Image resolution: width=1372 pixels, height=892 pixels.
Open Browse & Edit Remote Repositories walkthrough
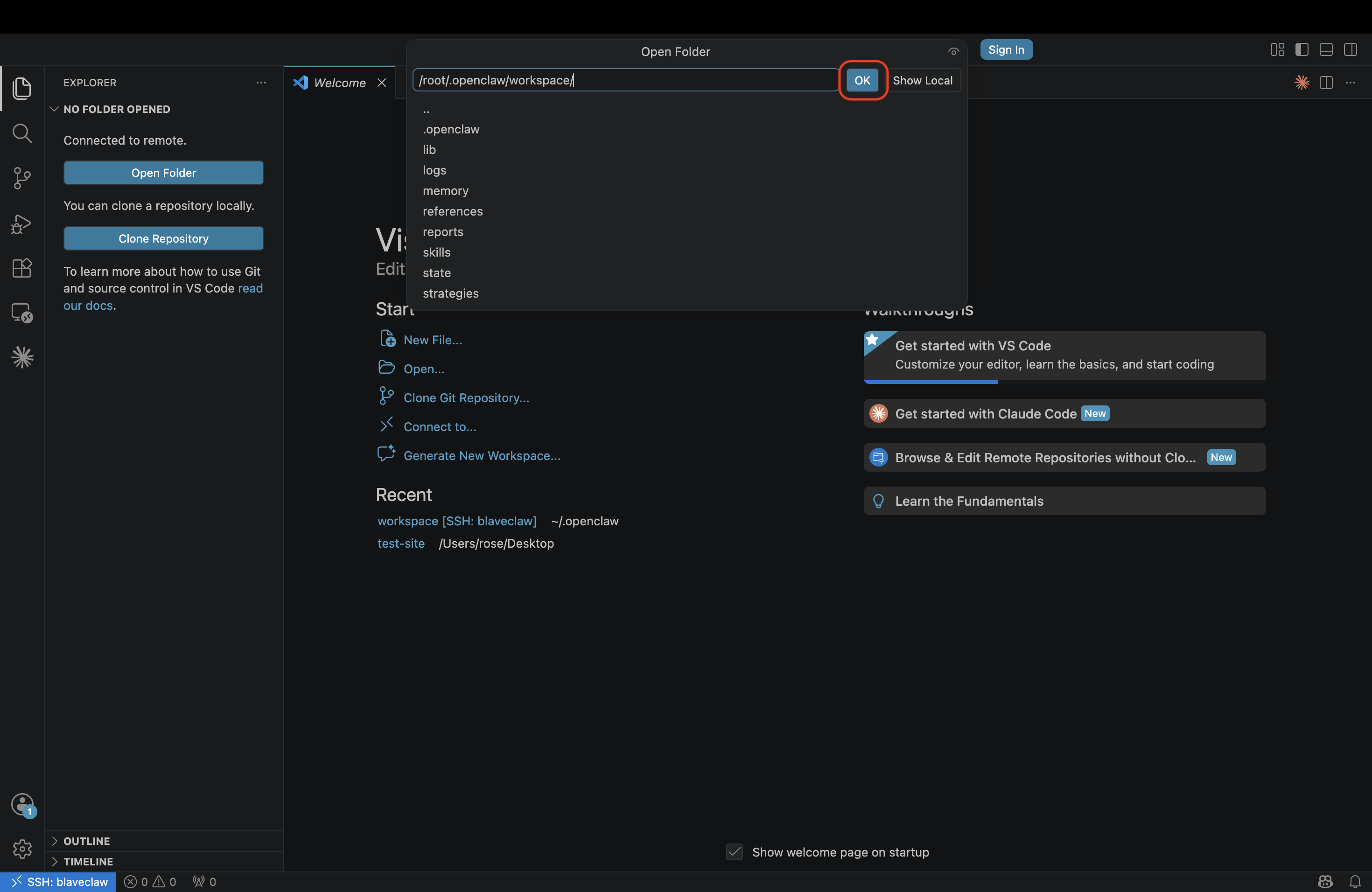[1064, 457]
